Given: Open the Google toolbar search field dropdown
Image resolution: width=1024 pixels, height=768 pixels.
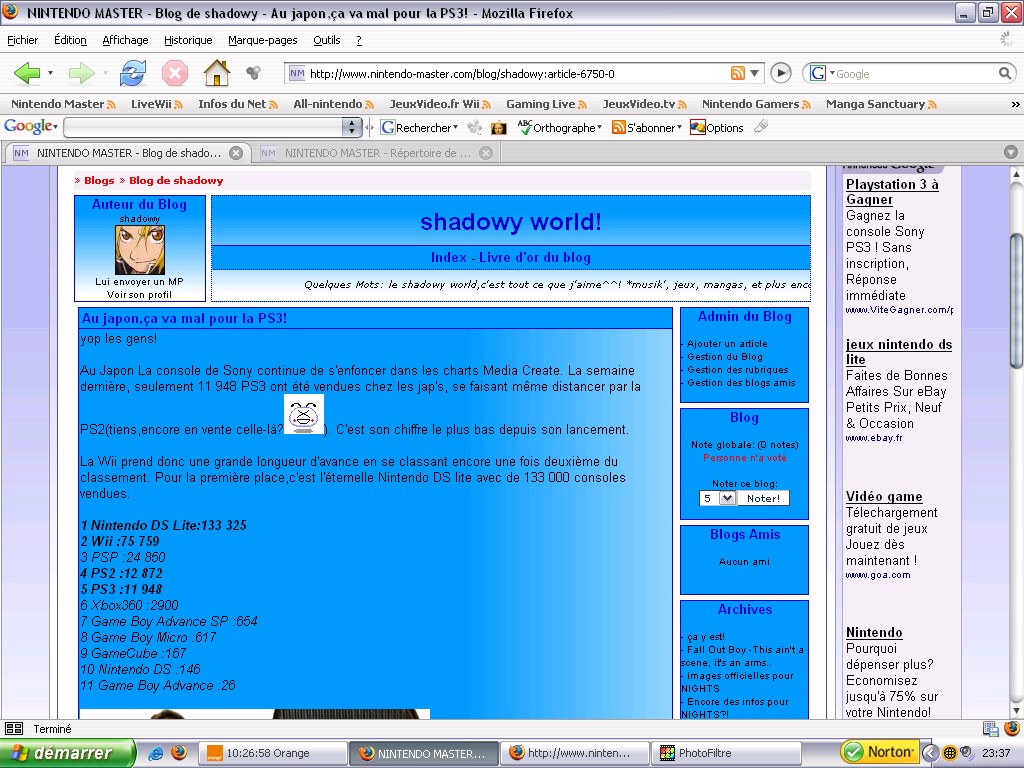Looking at the screenshot, I should [x=351, y=127].
